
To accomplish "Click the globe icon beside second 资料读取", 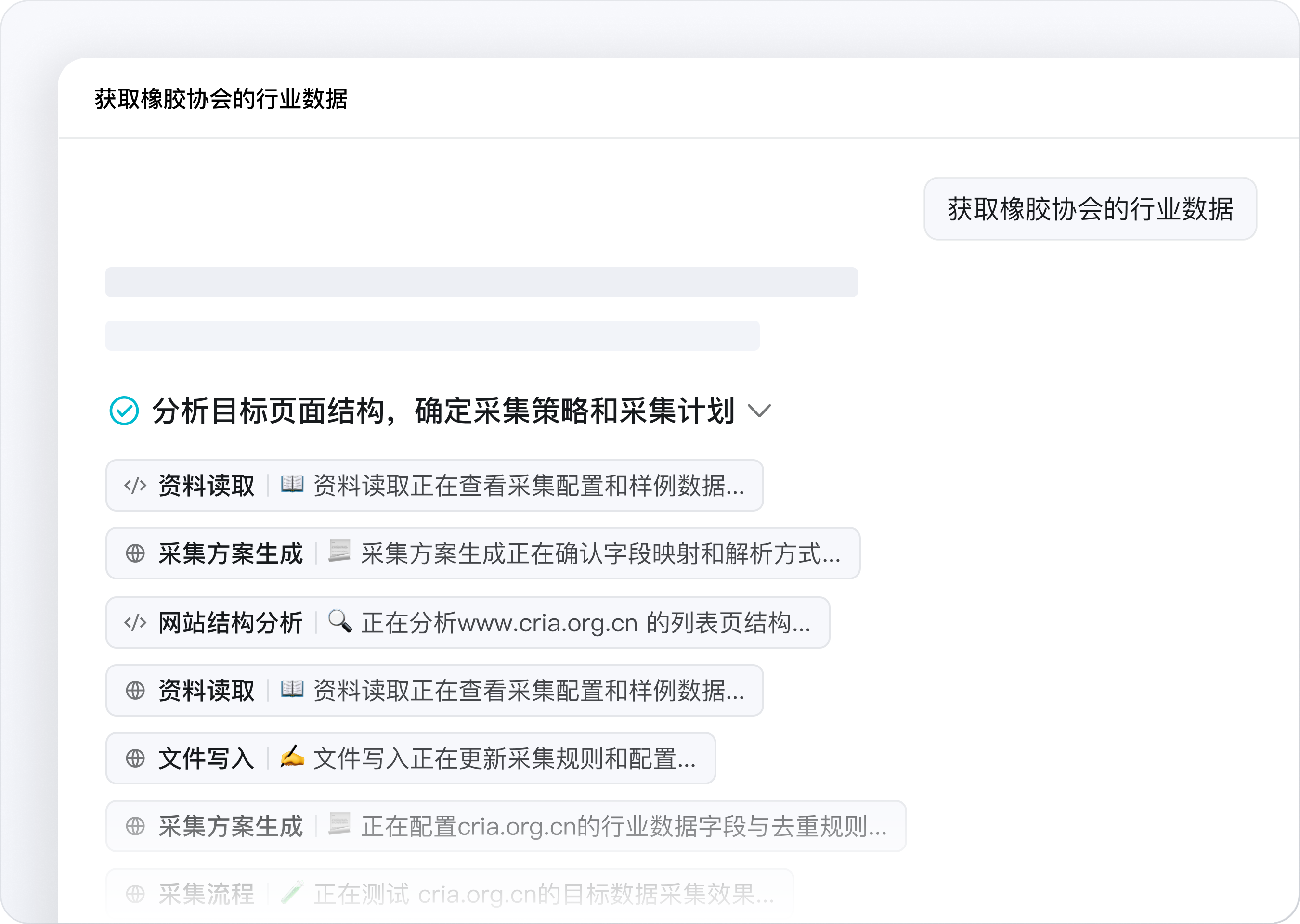I will point(135,690).
